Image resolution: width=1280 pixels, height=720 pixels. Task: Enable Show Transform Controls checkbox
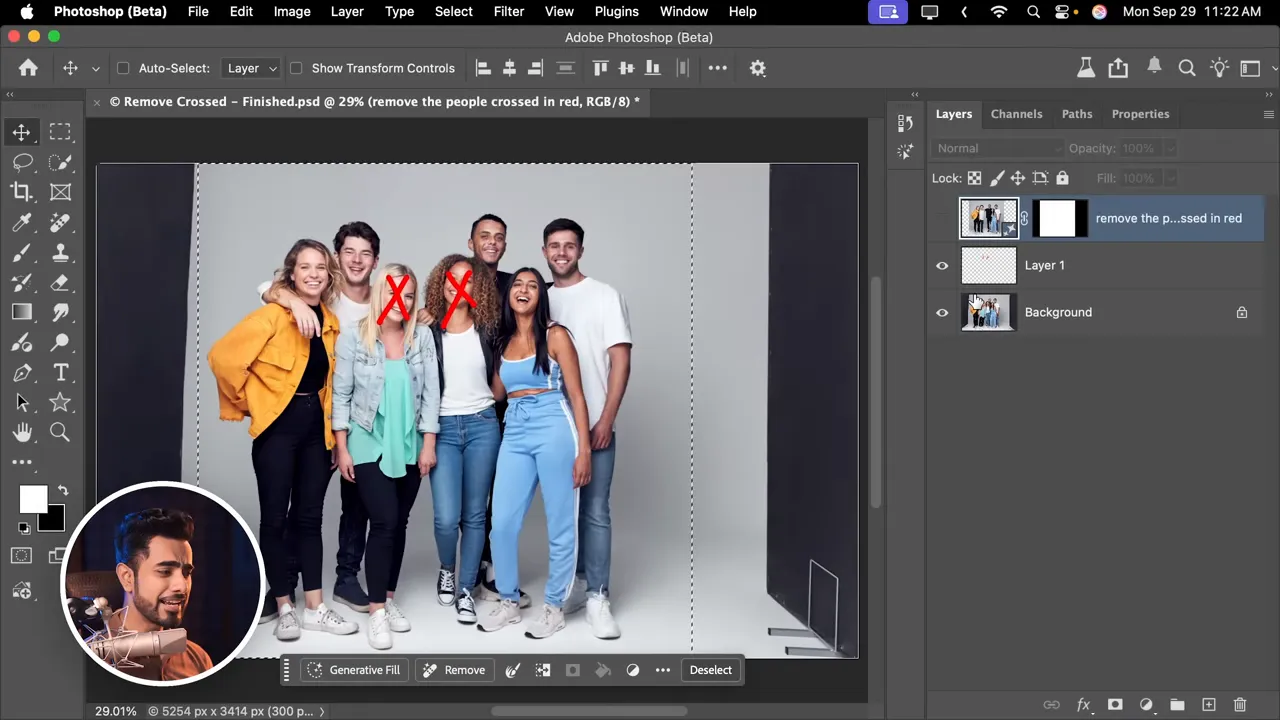pyautogui.click(x=296, y=68)
